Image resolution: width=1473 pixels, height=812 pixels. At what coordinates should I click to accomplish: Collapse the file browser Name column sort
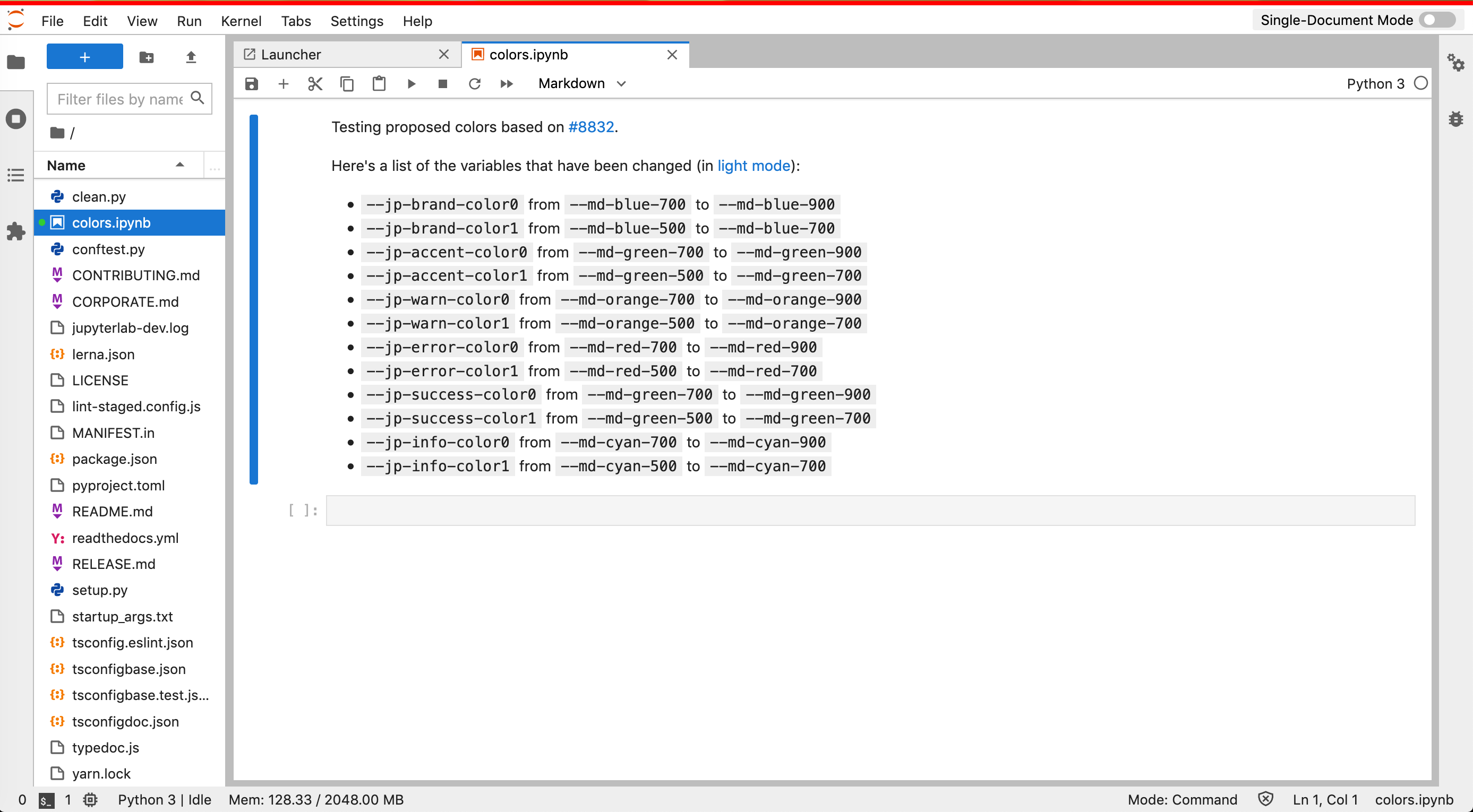[179, 165]
